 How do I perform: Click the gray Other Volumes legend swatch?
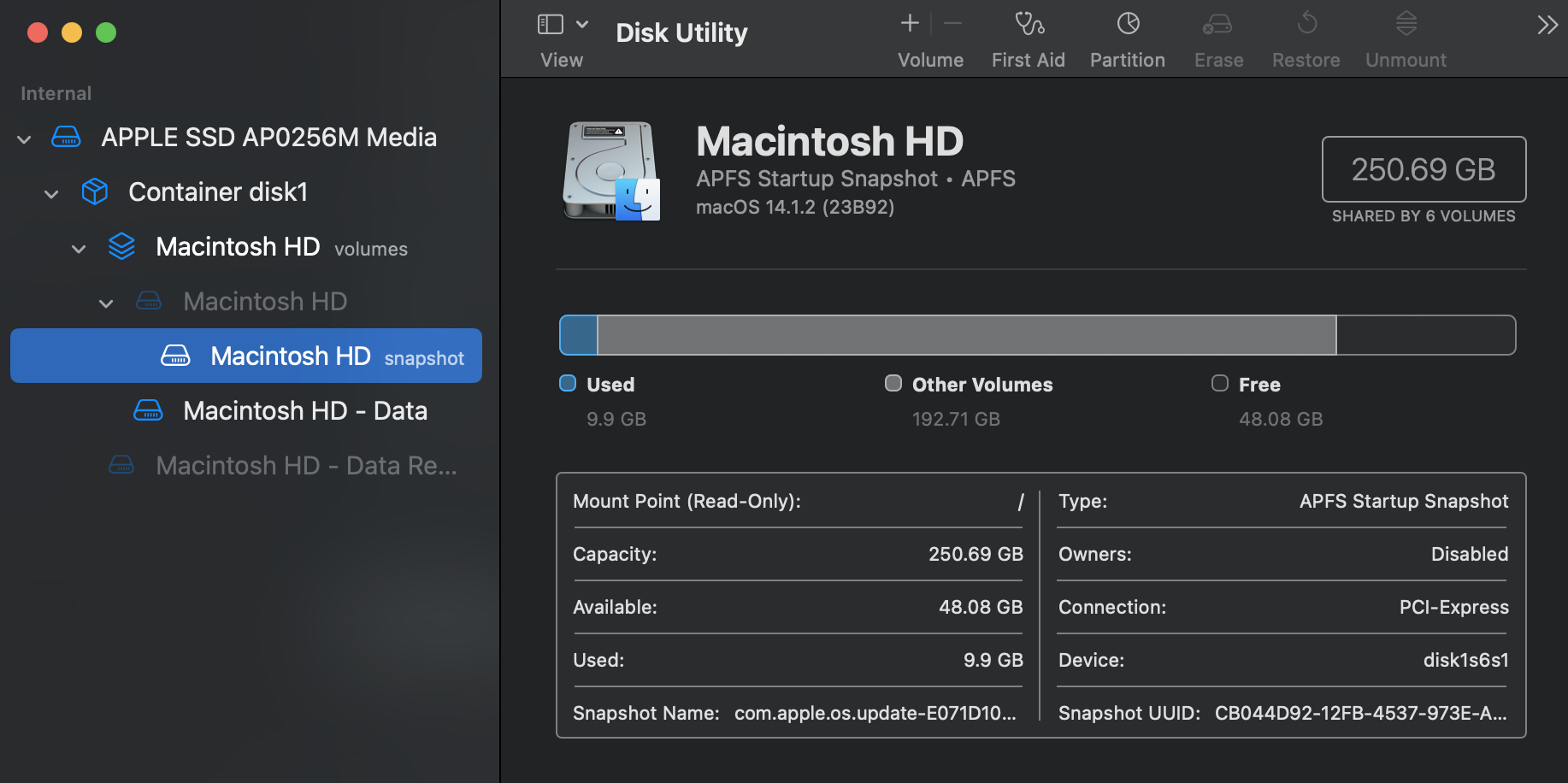click(893, 383)
